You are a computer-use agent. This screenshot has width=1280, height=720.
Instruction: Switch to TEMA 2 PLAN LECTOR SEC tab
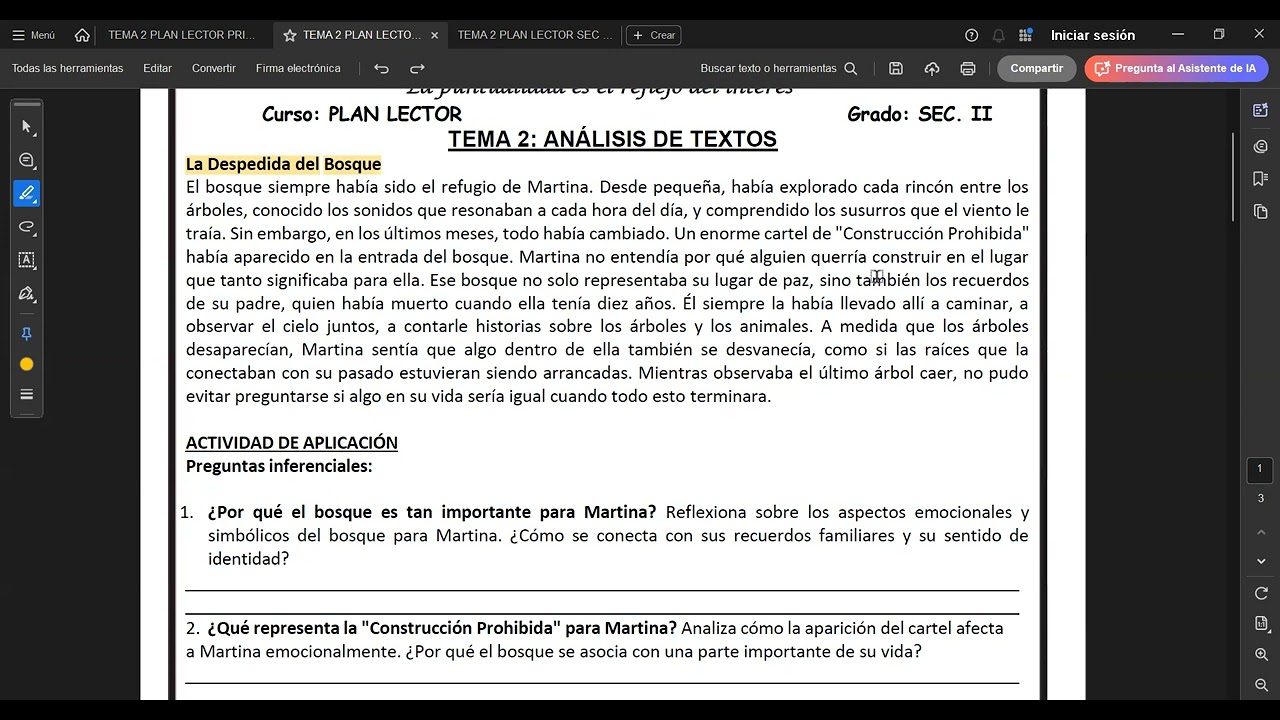[535, 35]
